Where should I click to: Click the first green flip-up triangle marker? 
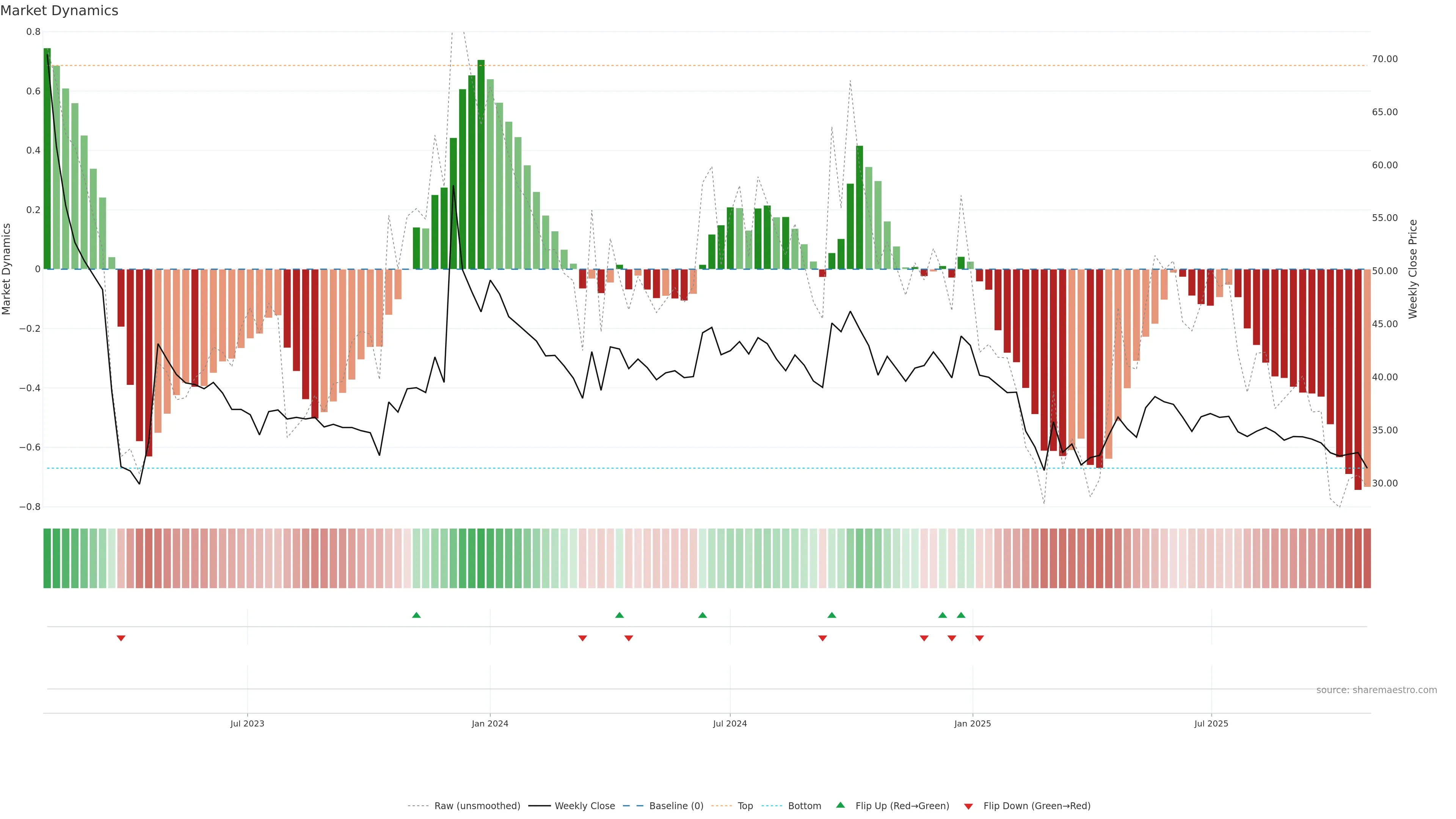click(417, 615)
